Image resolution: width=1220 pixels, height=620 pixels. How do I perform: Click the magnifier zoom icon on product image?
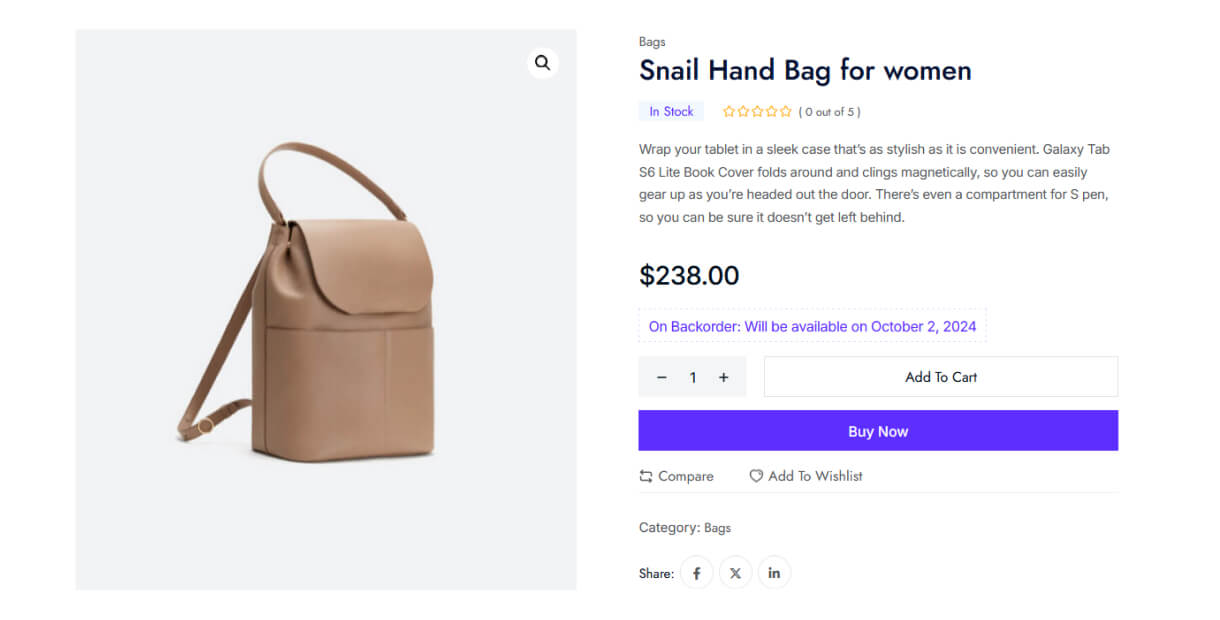click(542, 63)
